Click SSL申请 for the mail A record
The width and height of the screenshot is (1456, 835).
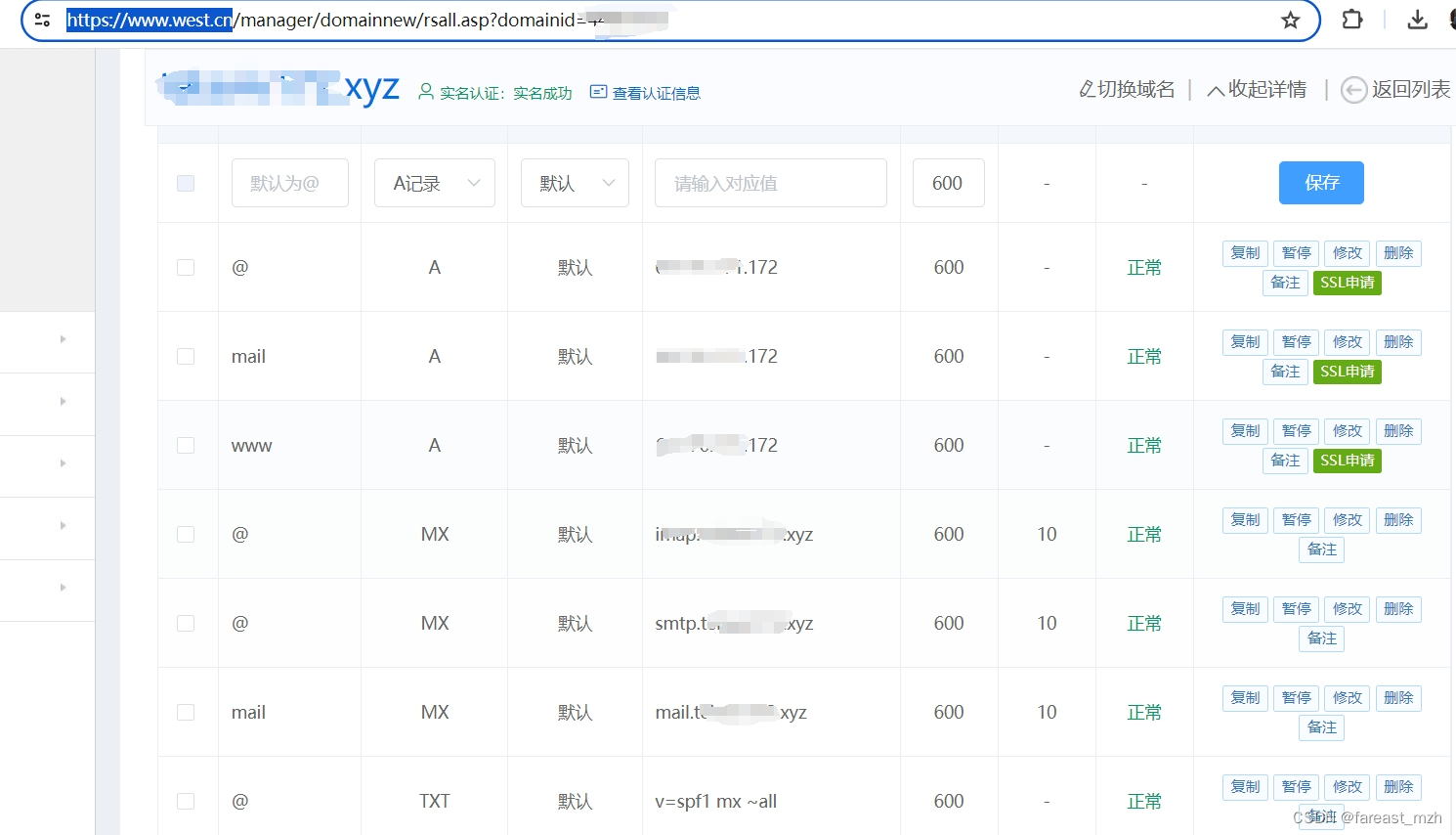point(1348,372)
